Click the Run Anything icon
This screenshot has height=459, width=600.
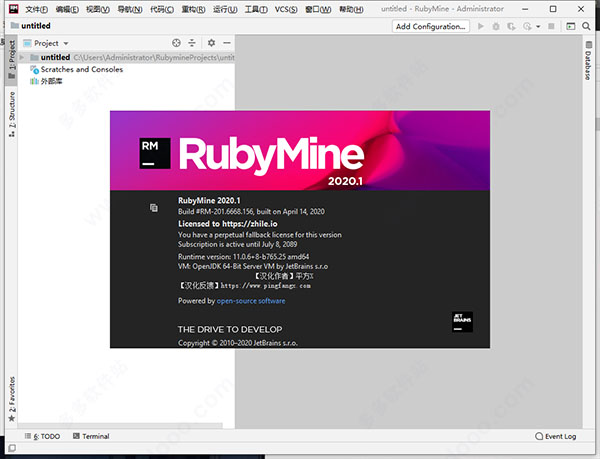tap(571, 26)
